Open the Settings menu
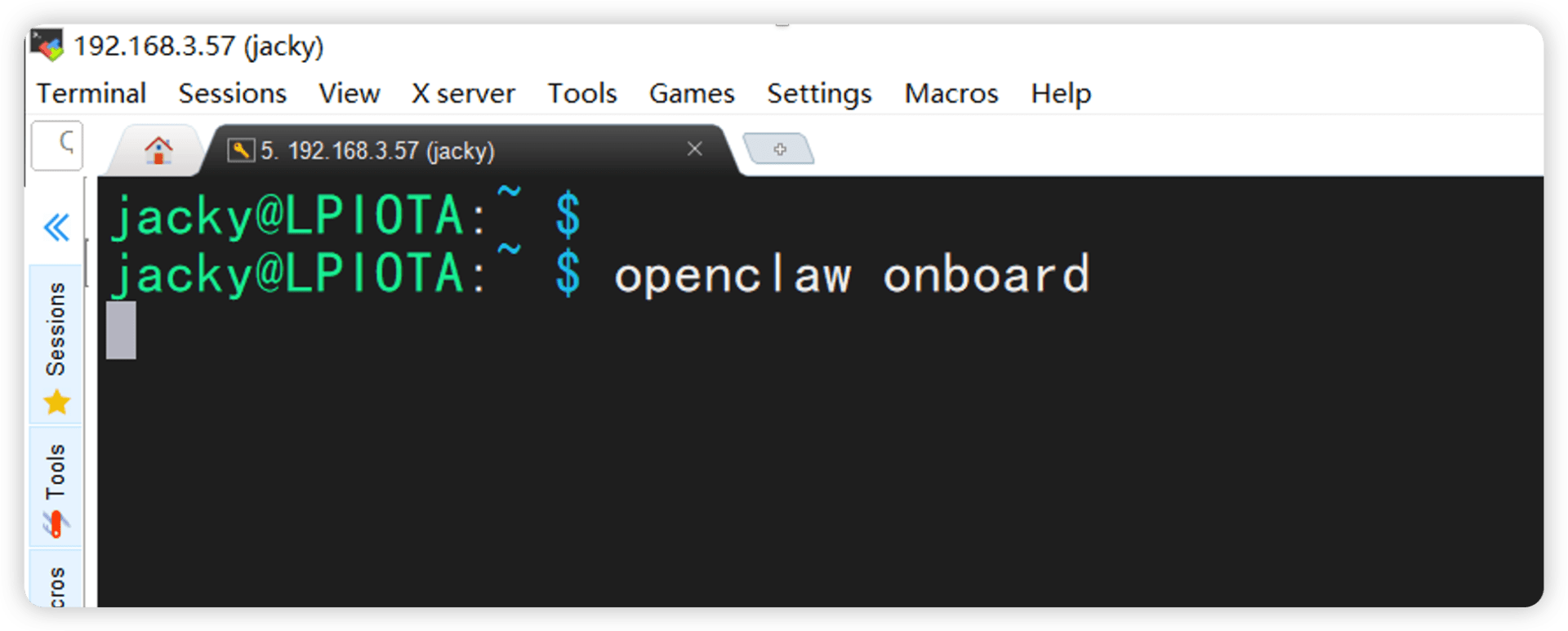 [x=819, y=94]
